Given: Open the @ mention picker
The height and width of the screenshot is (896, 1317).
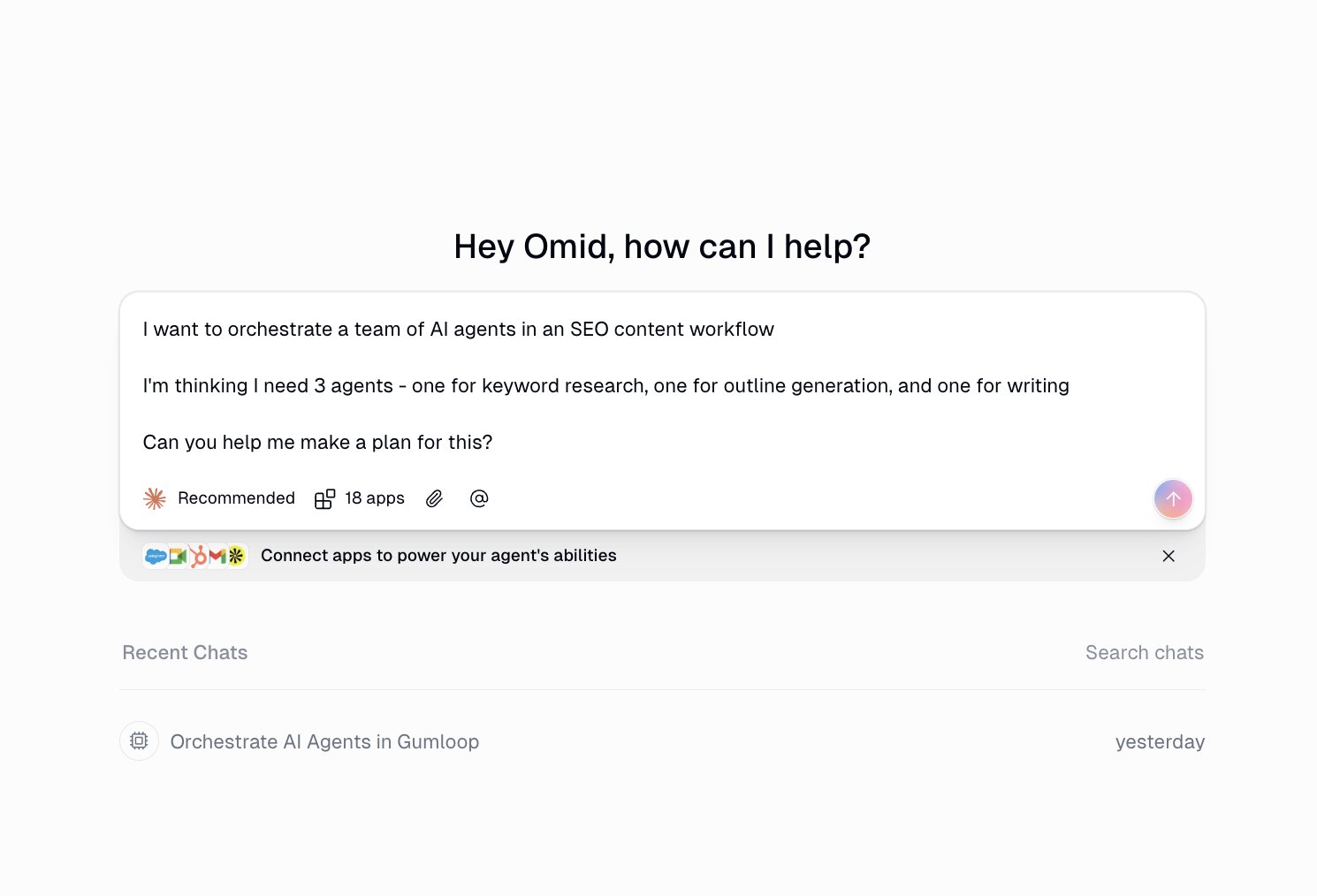Looking at the screenshot, I should point(478,498).
